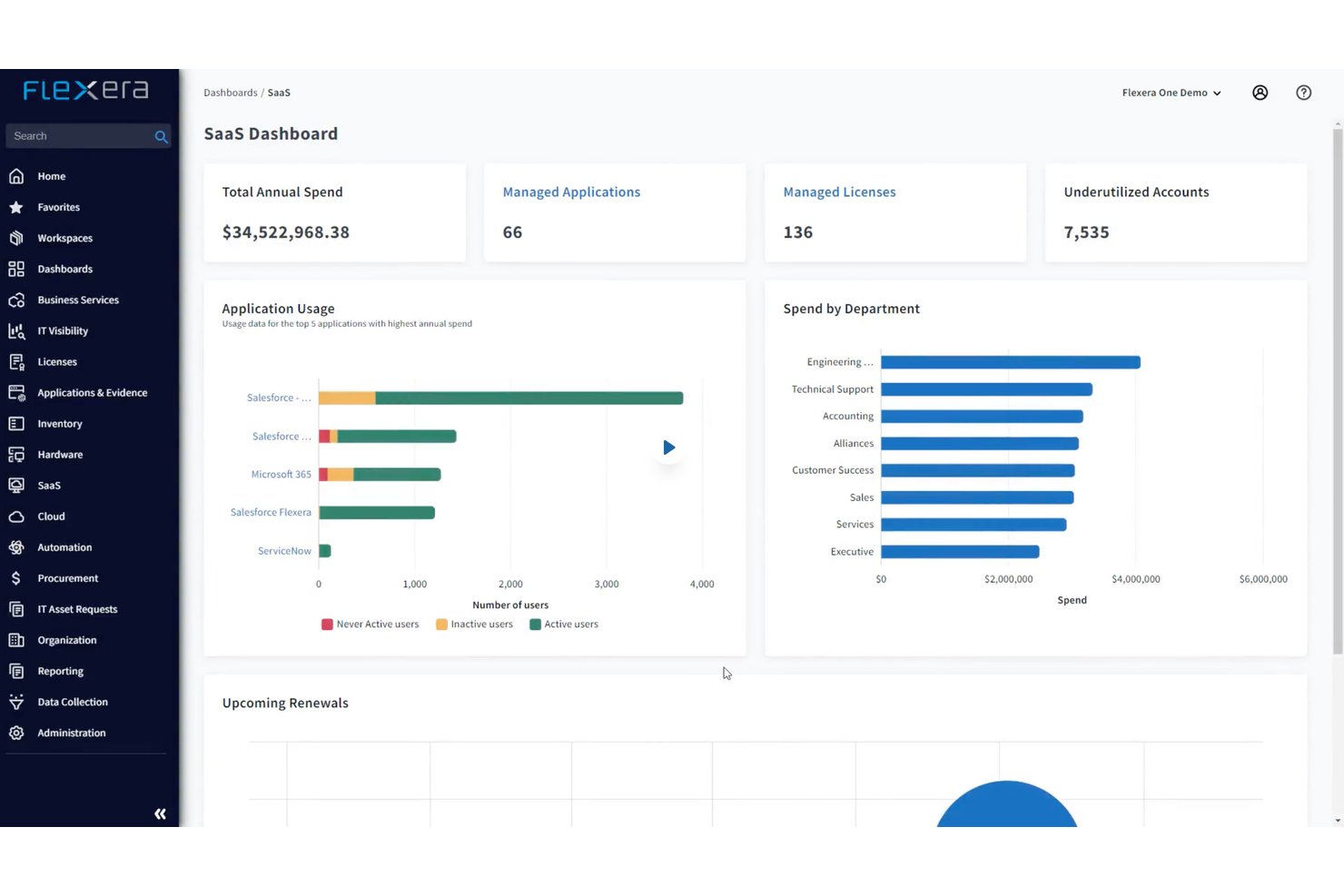Image resolution: width=1344 pixels, height=896 pixels.
Task: Click the Workspaces icon in sidebar
Action: tap(16, 238)
